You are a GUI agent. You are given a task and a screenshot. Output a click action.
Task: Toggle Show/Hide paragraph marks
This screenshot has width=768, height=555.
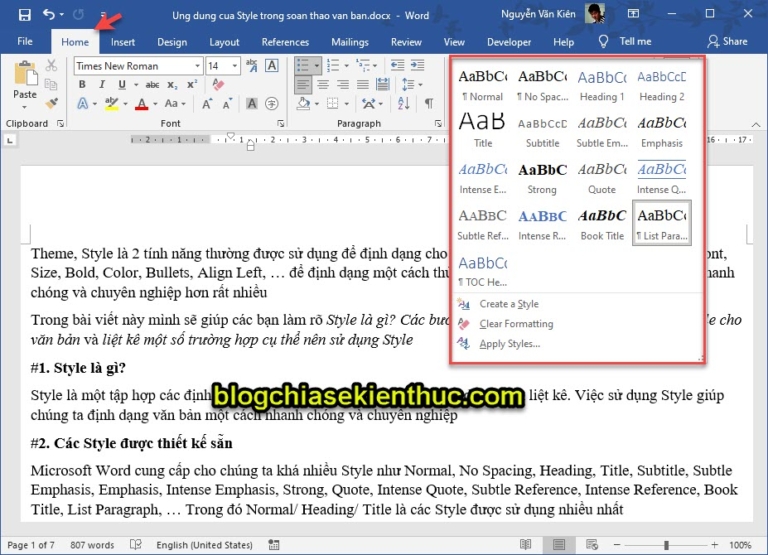429,103
